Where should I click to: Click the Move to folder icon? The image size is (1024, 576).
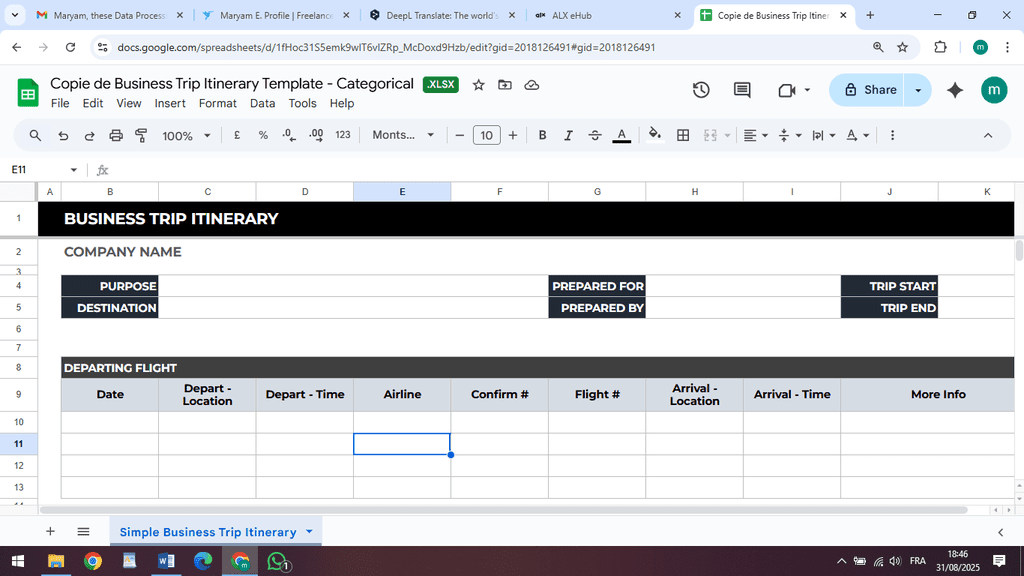coord(505,85)
